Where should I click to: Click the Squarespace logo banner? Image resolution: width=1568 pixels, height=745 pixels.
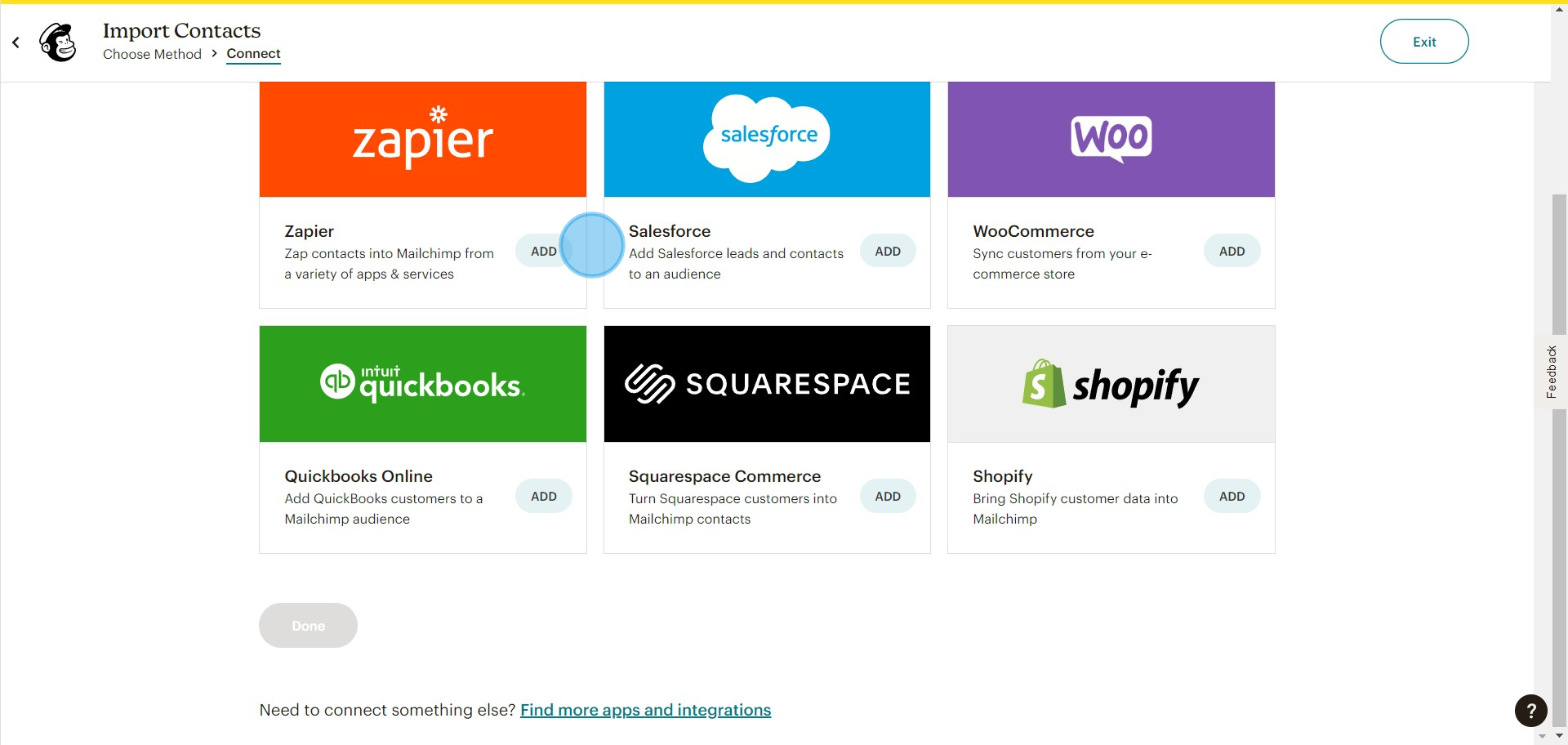pyautogui.click(x=767, y=384)
